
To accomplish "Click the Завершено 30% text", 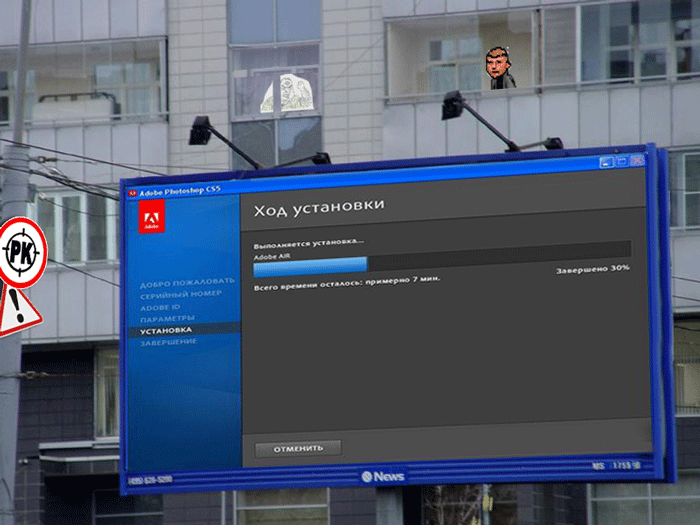I will point(592,269).
